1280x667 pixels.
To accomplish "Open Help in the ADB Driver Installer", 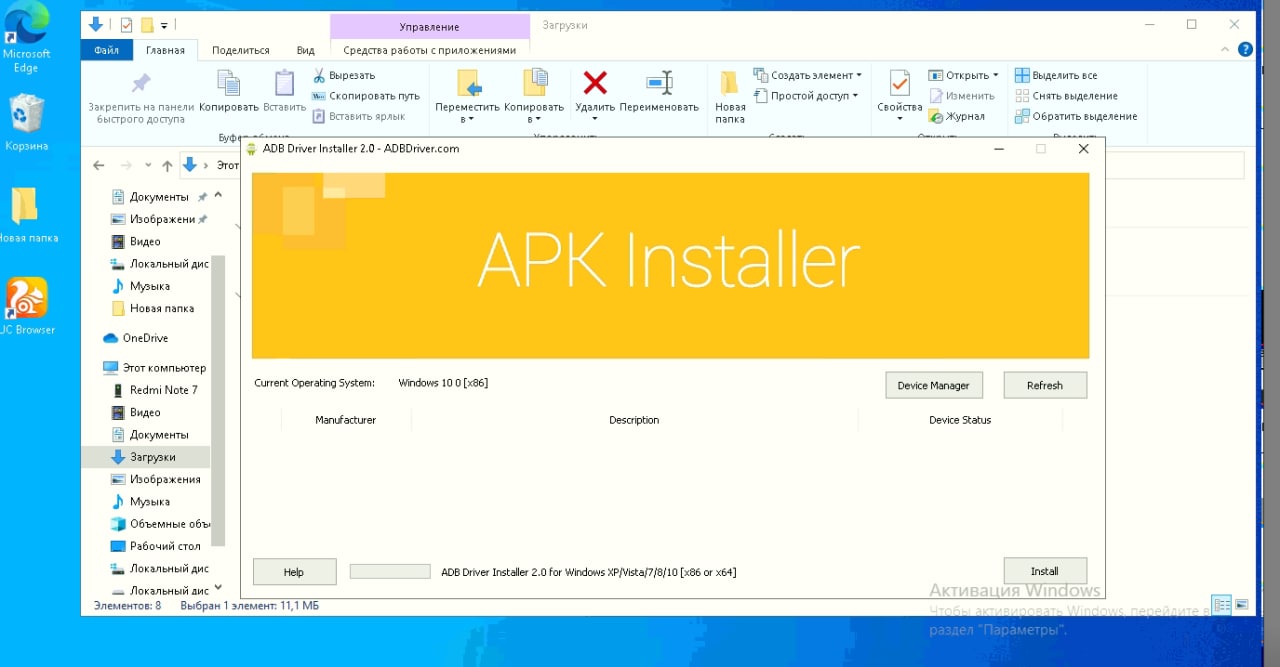I will (293, 572).
